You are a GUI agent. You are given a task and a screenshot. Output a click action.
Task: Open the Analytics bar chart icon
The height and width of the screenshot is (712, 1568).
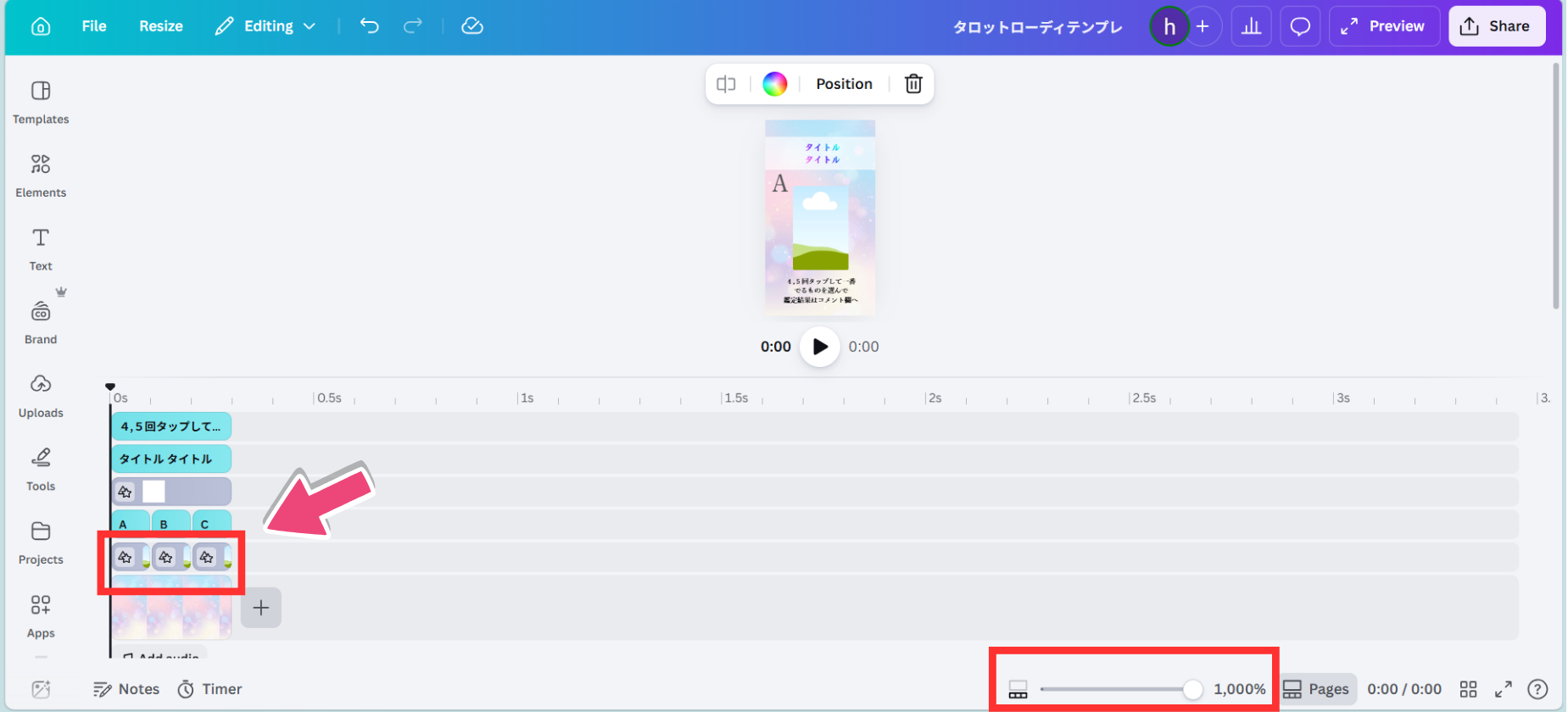[x=1251, y=26]
